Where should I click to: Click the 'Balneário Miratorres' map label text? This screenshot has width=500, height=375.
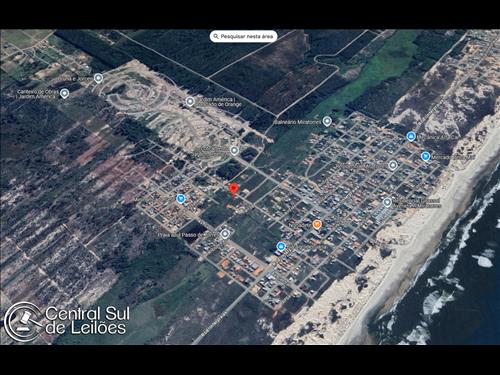[297, 122]
